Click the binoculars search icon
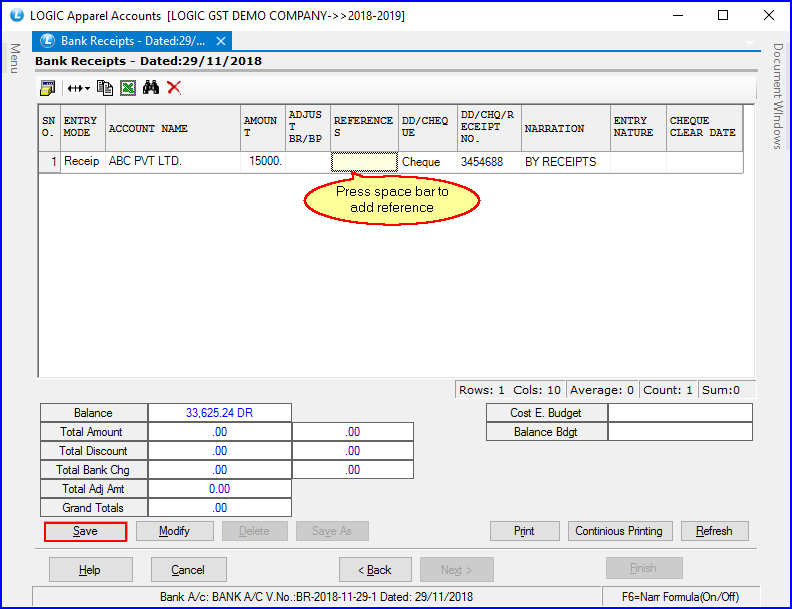 151,87
